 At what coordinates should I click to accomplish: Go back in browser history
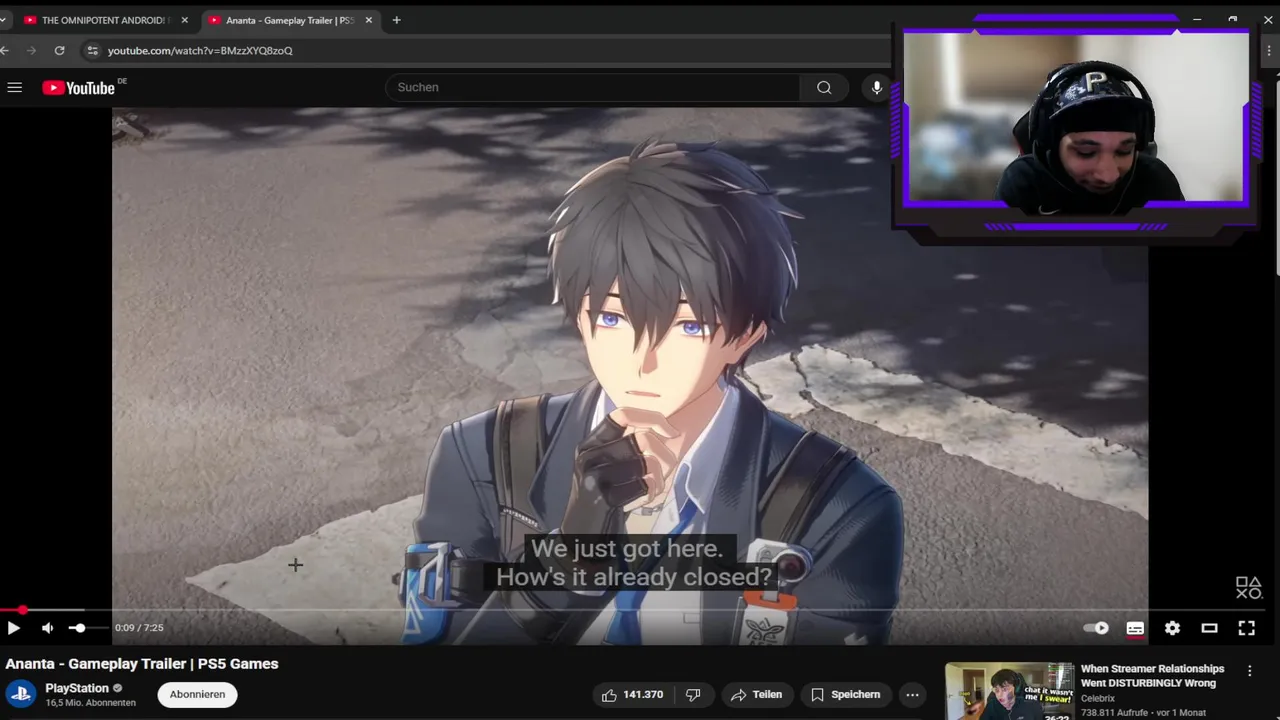[5, 50]
